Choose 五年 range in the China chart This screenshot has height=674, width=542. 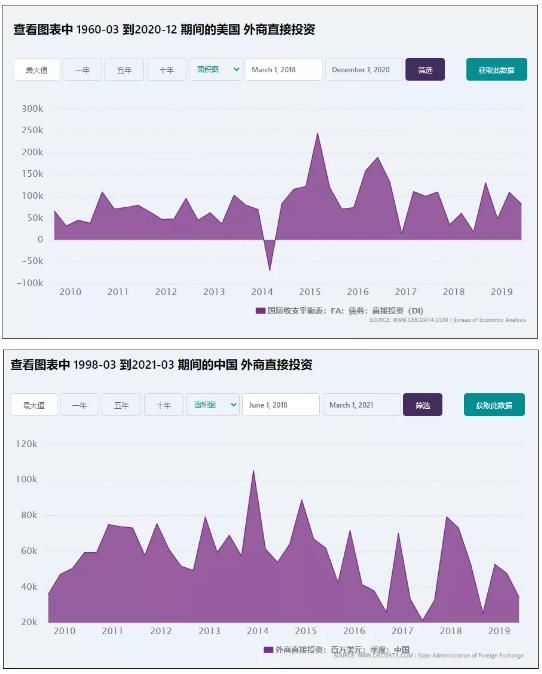pos(121,404)
